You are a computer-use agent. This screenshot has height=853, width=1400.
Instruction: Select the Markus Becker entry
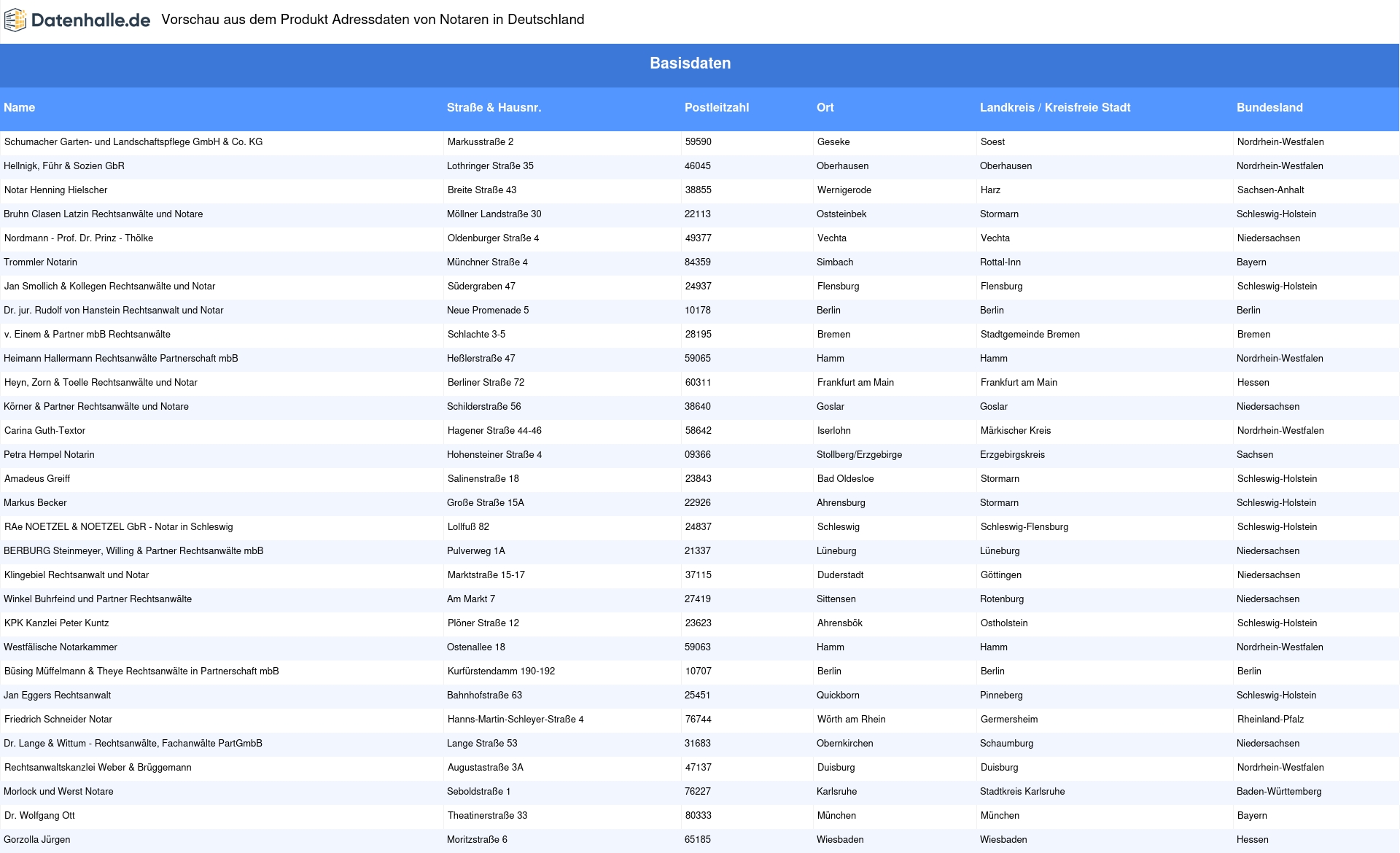[x=35, y=503]
